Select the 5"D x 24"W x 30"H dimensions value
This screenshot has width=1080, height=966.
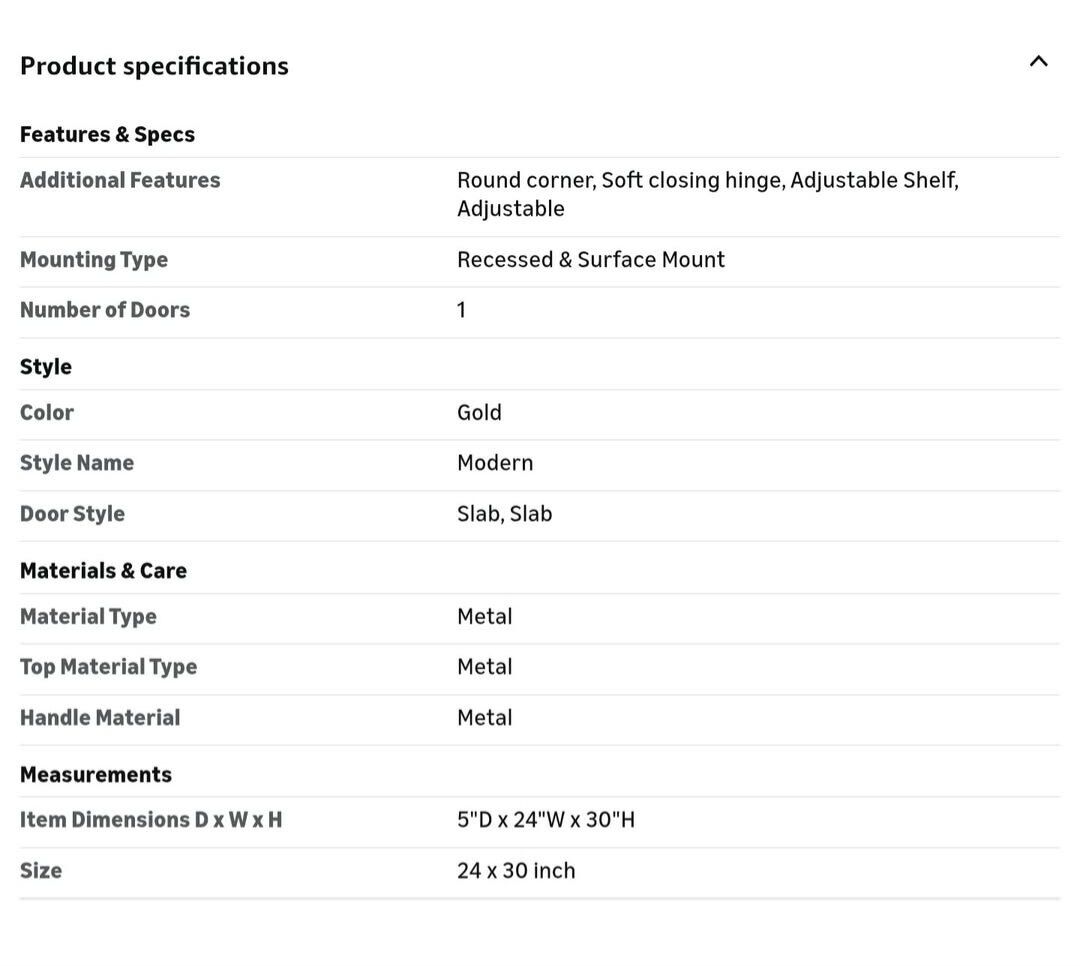point(545,820)
